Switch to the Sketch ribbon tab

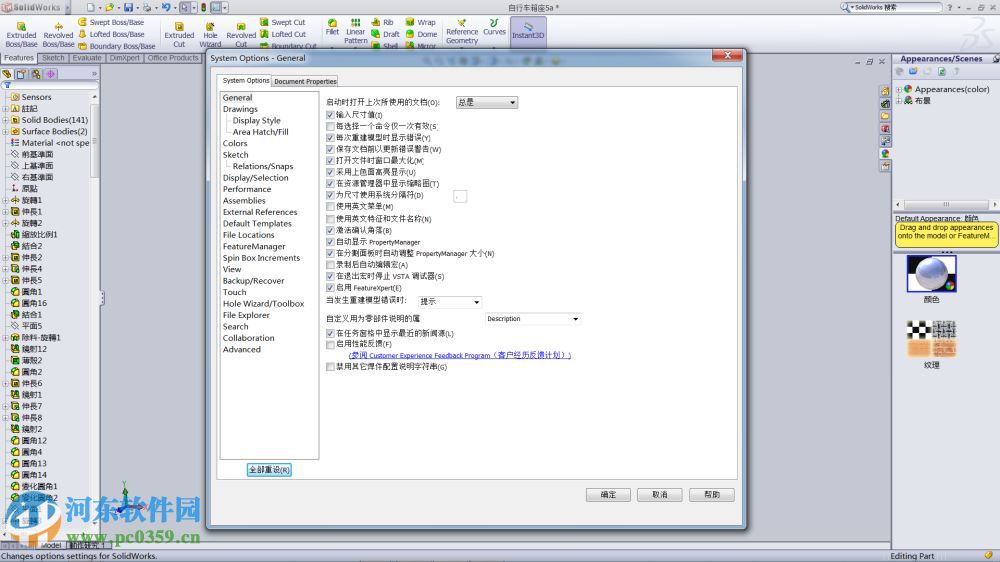pos(53,58)
